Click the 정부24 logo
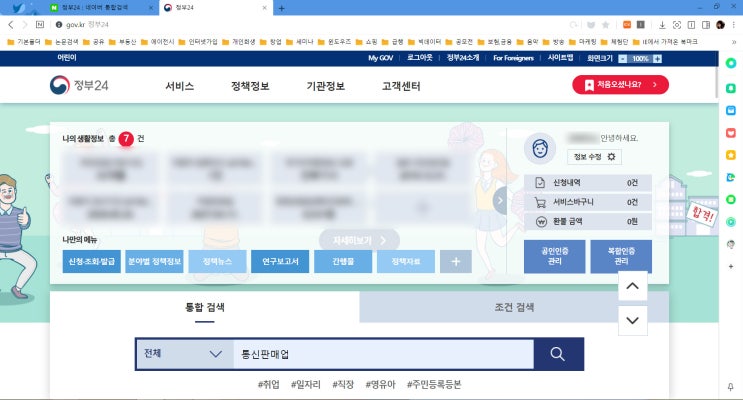Viewport: 743px width, 400px height. [x=79, y=85]
